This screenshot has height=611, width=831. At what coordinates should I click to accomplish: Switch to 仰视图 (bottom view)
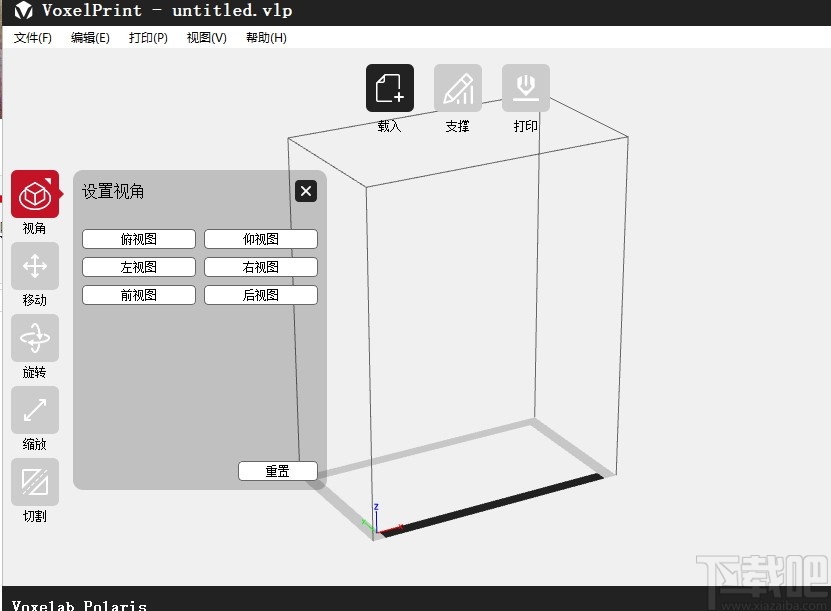pos(261,238)
